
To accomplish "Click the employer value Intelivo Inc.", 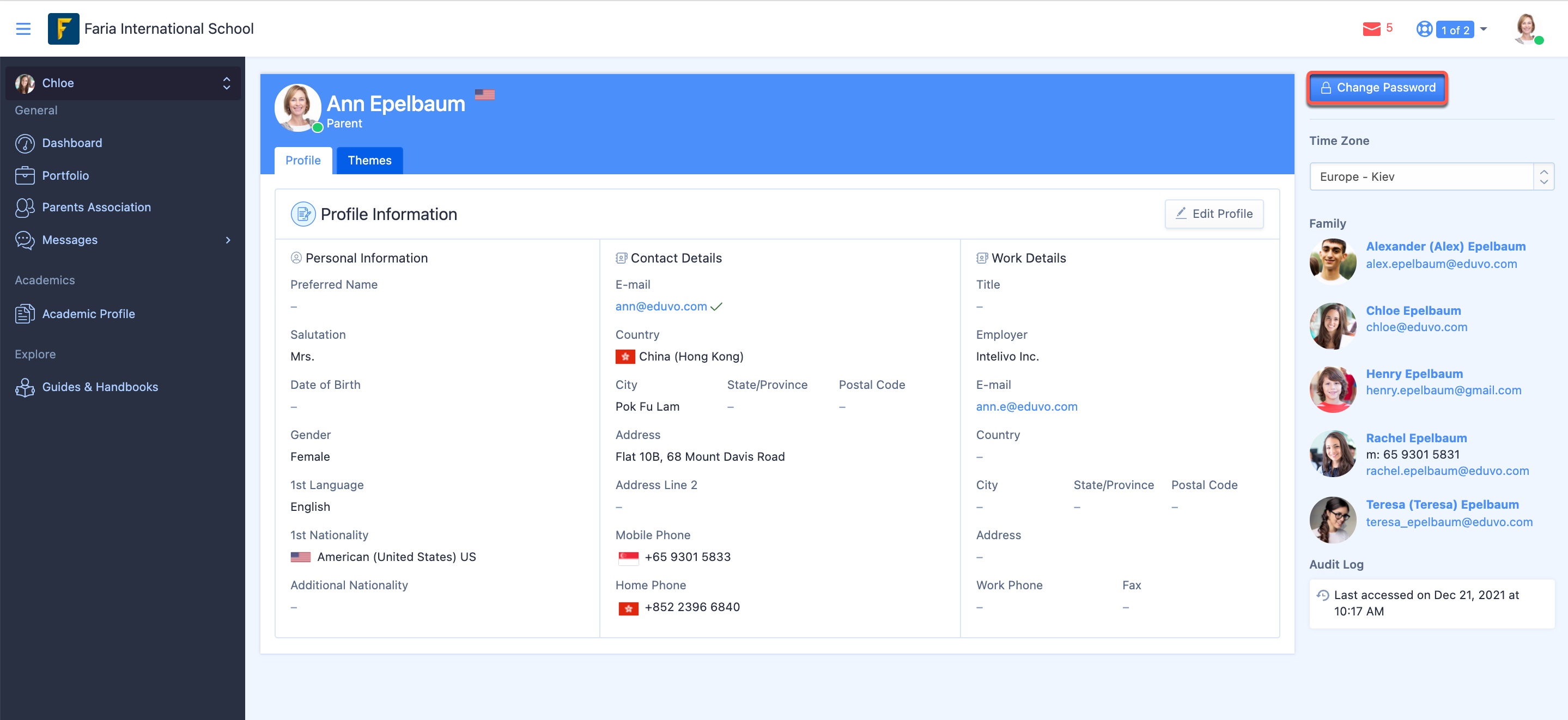I will [x=1007, y=357].
